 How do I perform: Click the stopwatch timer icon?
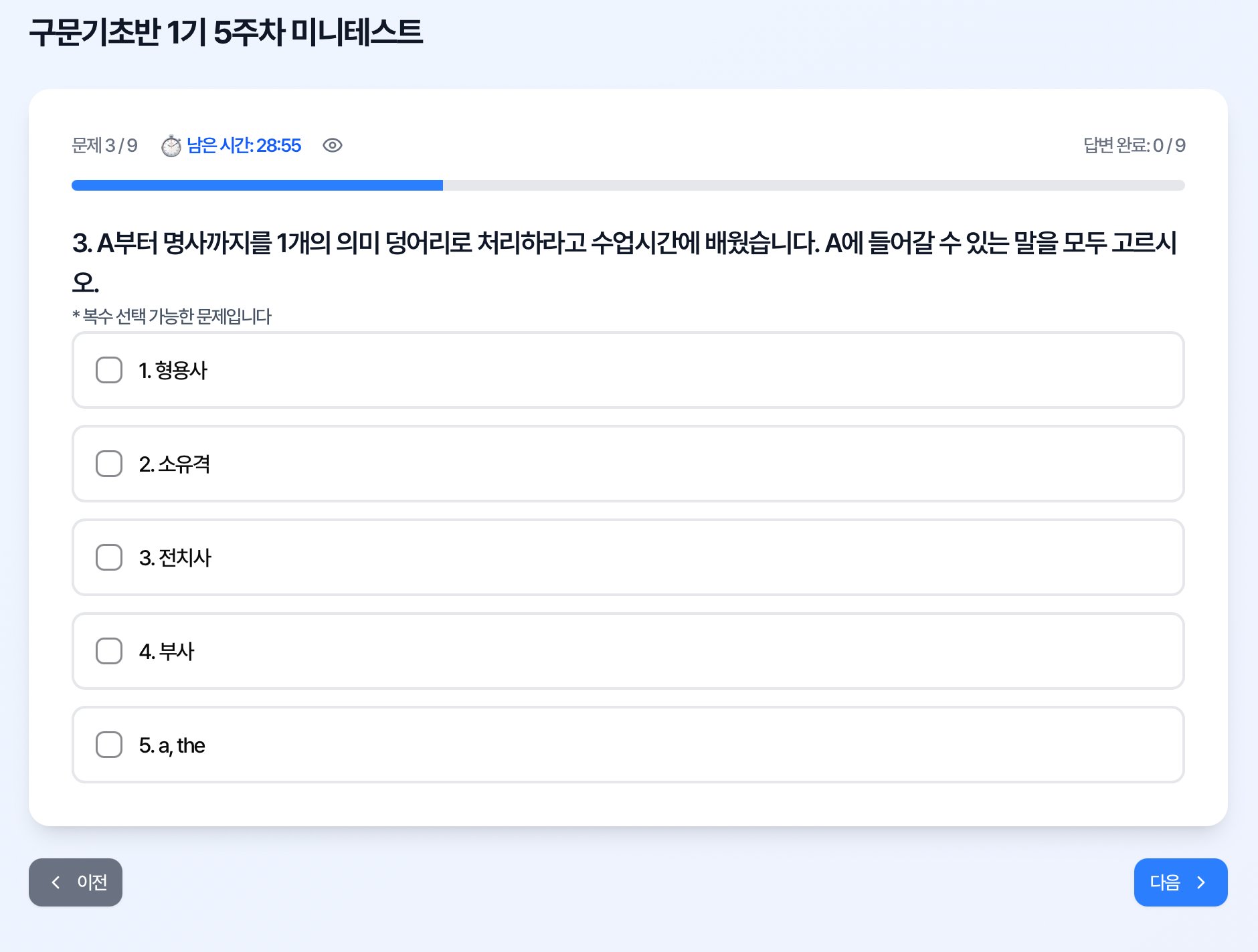(172, 146)
